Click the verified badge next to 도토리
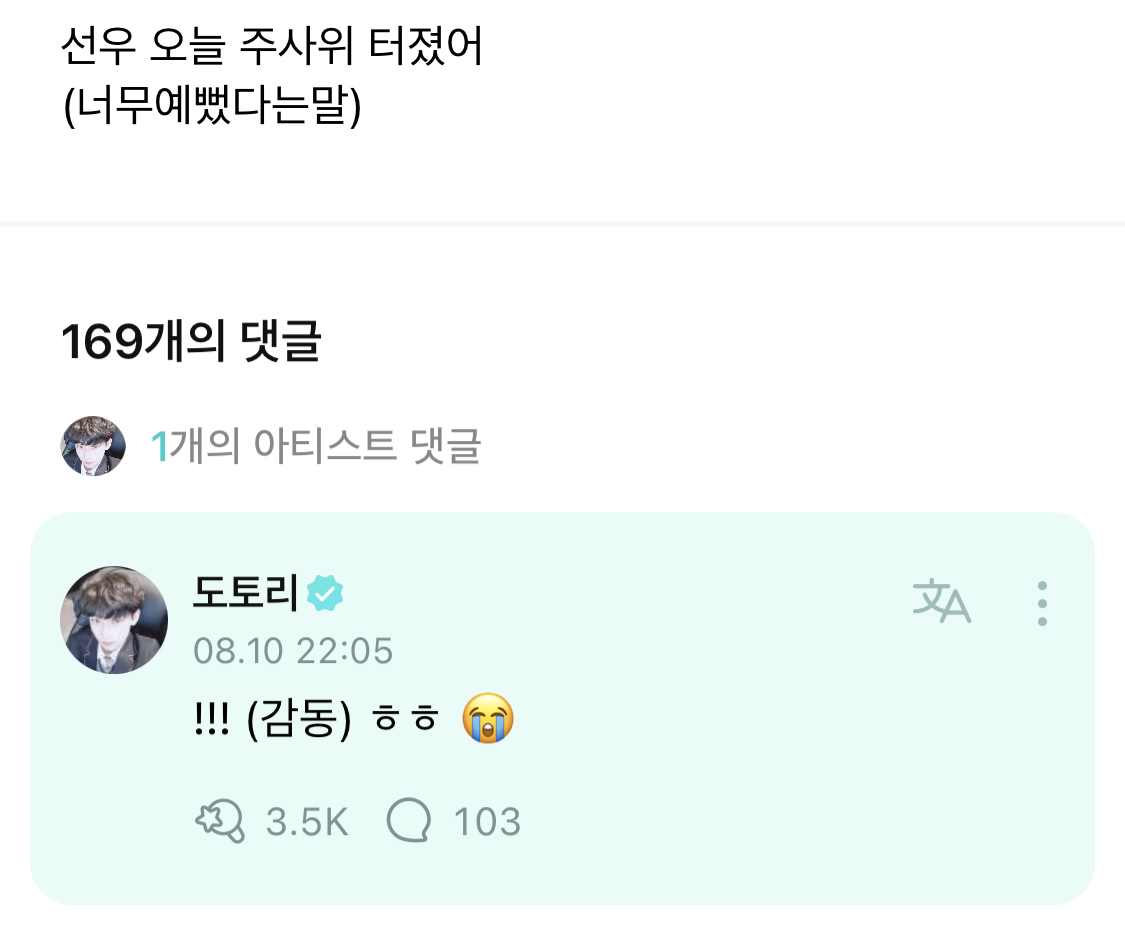The width and height of the screenshot is (1125, 929). 325,594
